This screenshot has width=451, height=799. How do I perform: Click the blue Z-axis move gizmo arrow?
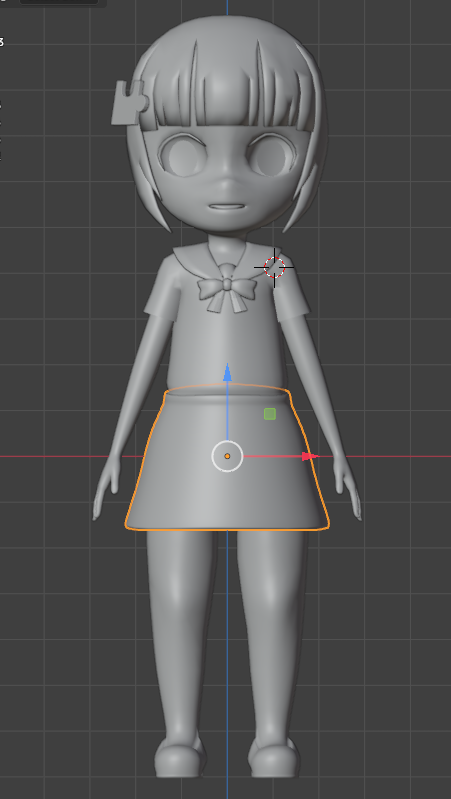click(x=227, y=372)
